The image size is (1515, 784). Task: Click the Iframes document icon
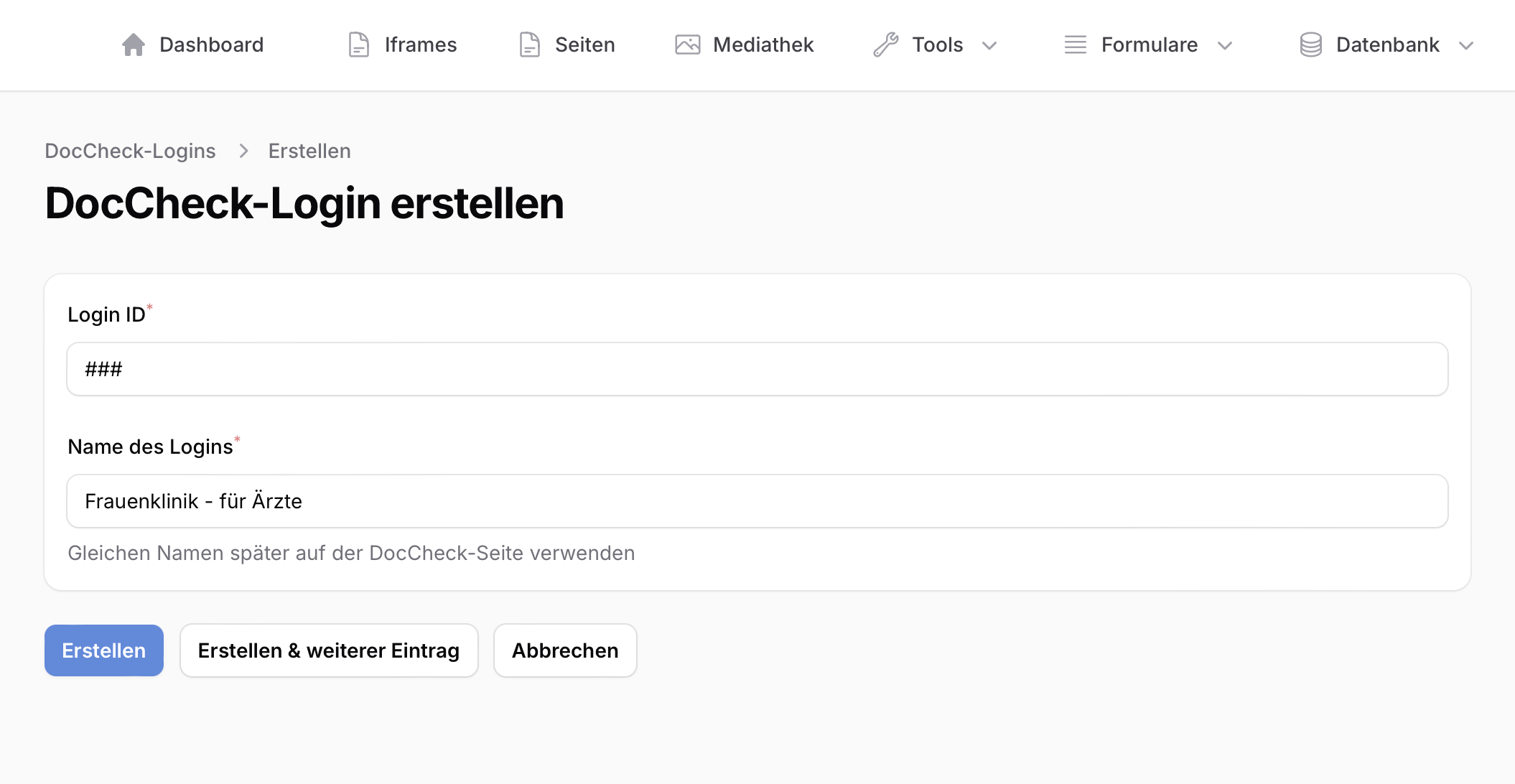point(359,45)
